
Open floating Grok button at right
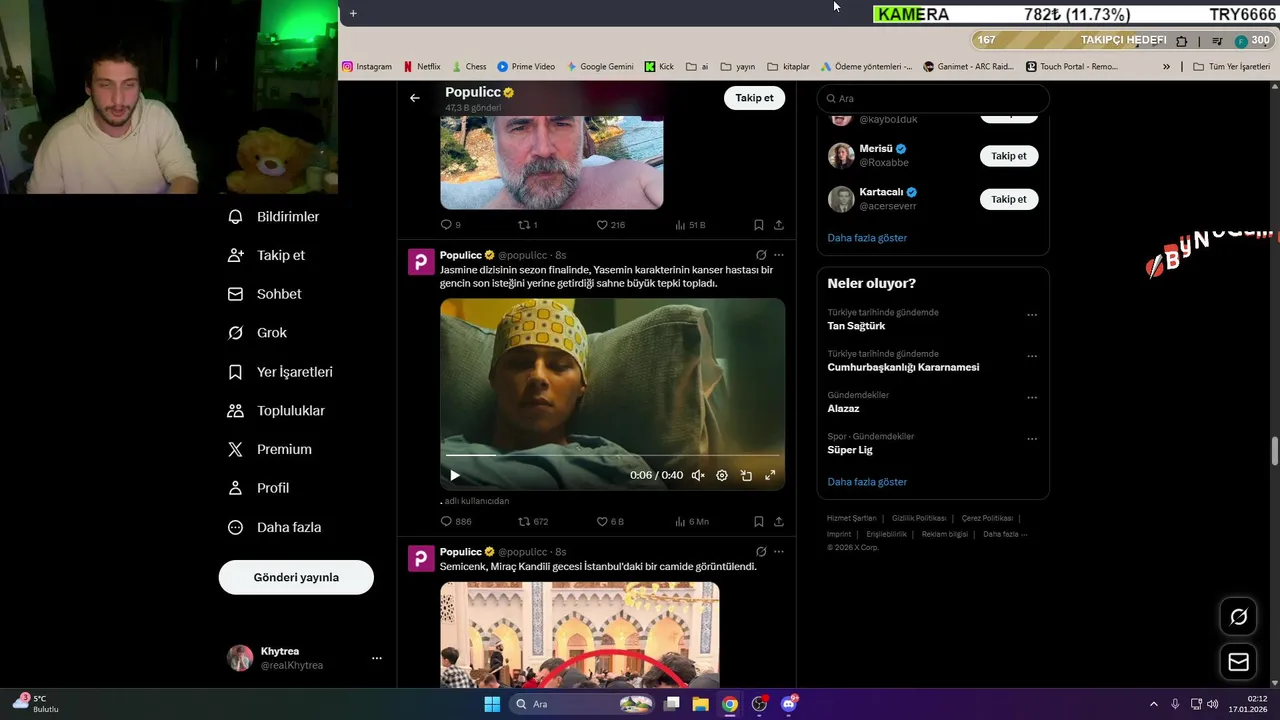pyautogui.click(x=1238, y=617)
